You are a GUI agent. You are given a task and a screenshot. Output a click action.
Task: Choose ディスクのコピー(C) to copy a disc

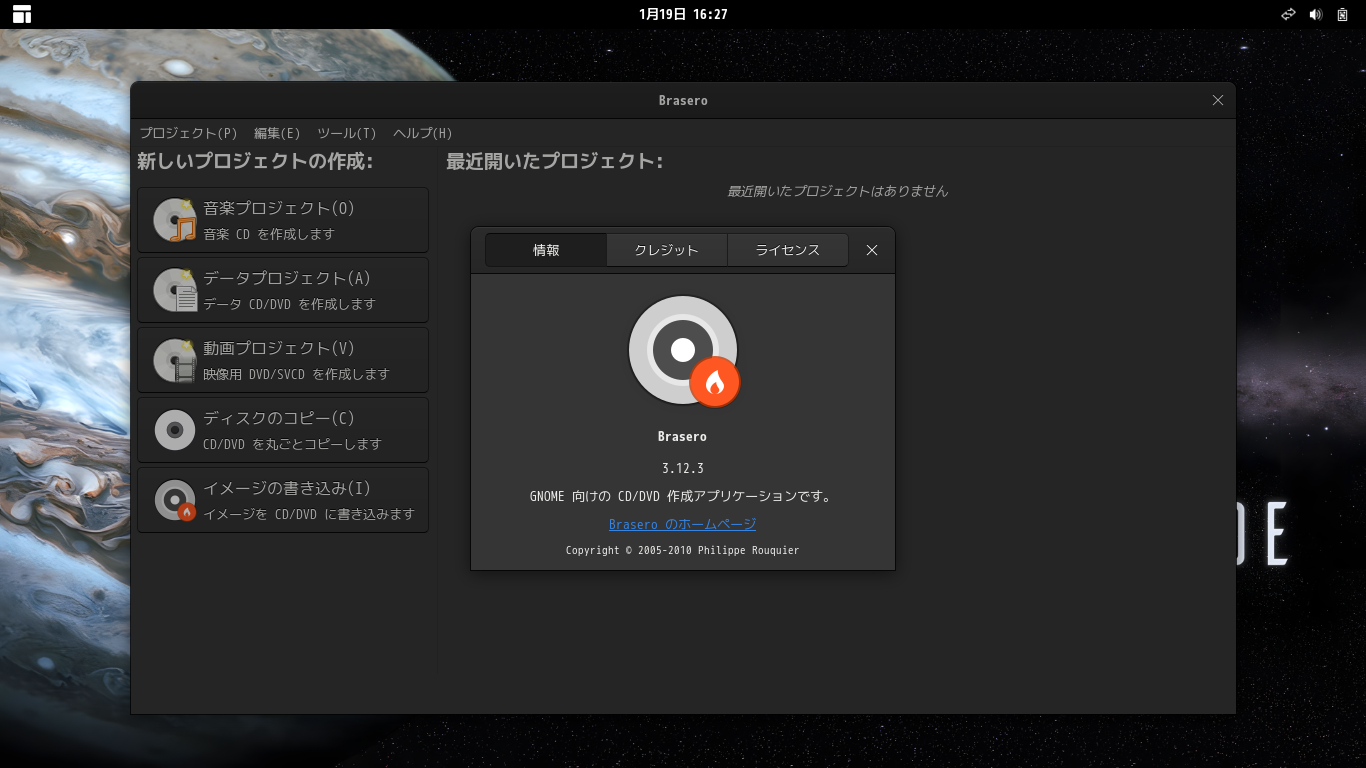point(283,430)
